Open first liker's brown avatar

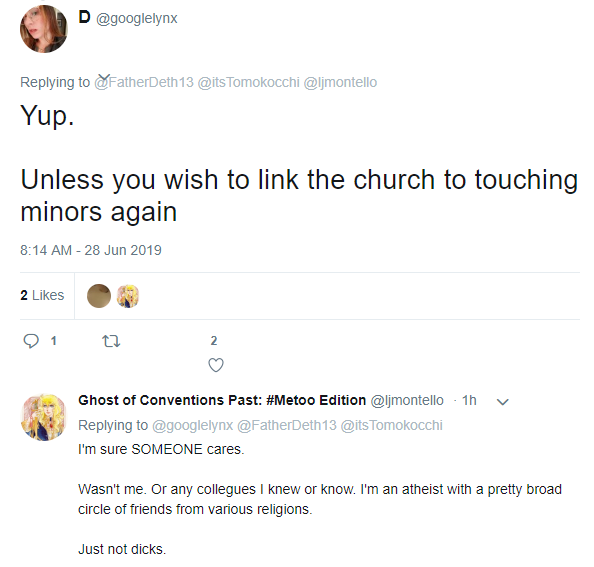(99, 296)
